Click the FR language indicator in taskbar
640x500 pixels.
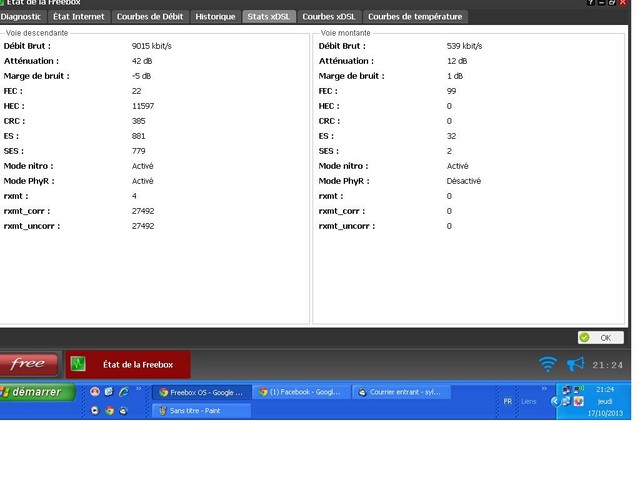[x=508, y=400]
